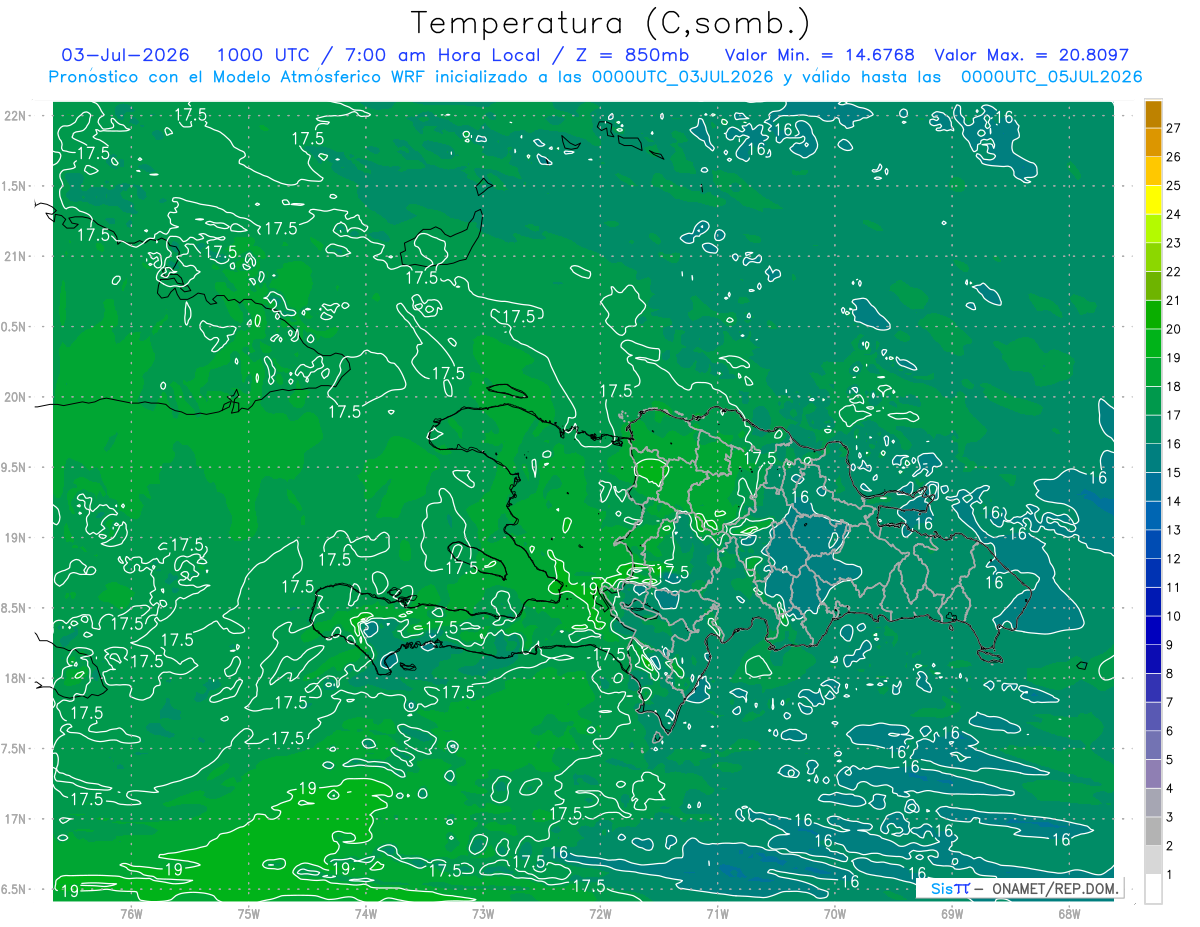Click the latitude label 17N
This screenshot has height=927, width=1200.
click(16, 819)
